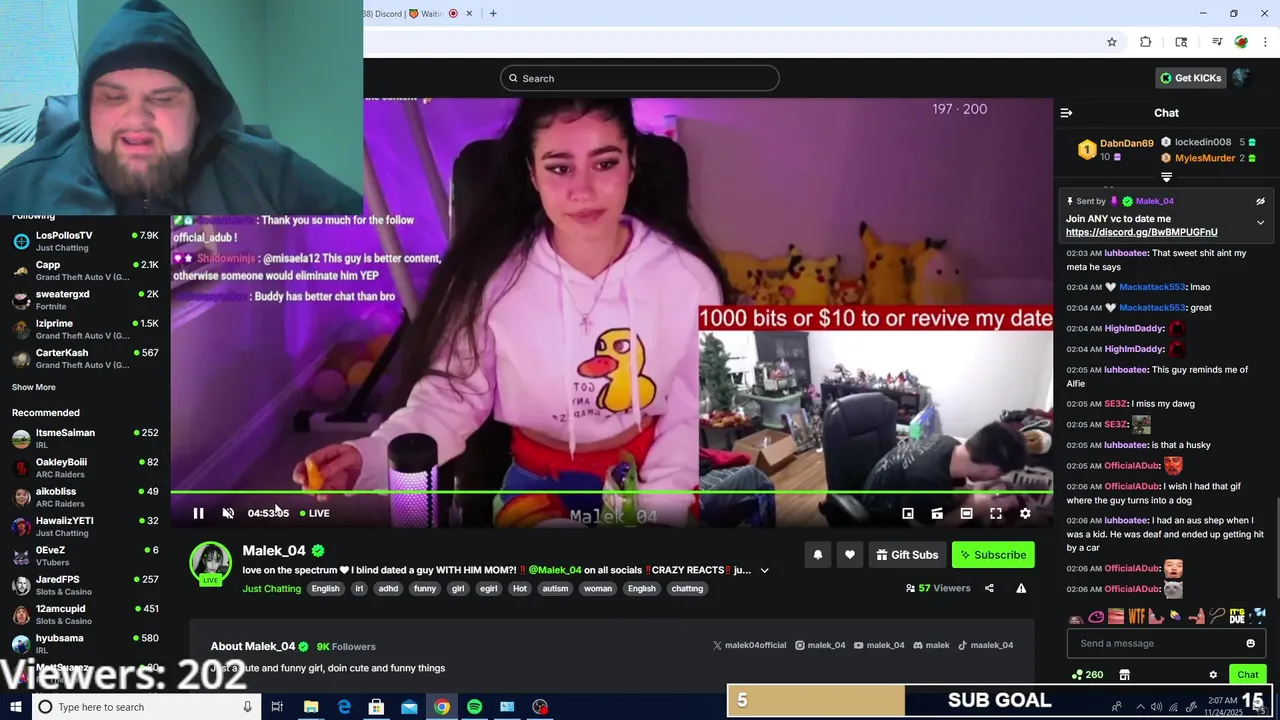
Task: Pause the Malek_04 stream
Action: [x=198, y=513]
